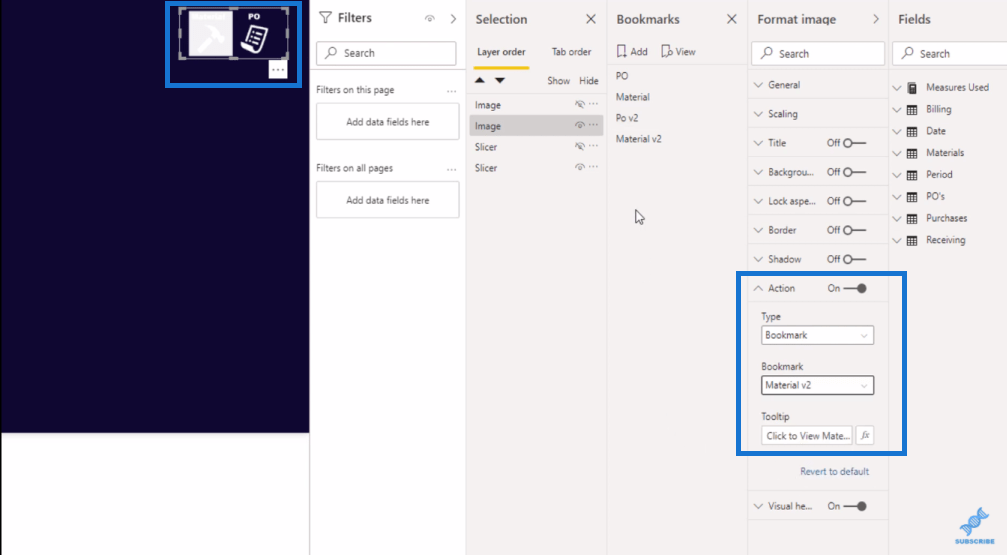1007x555 pixels.
Task: Expand the PO's table
Action: click(x=897, y=197)
